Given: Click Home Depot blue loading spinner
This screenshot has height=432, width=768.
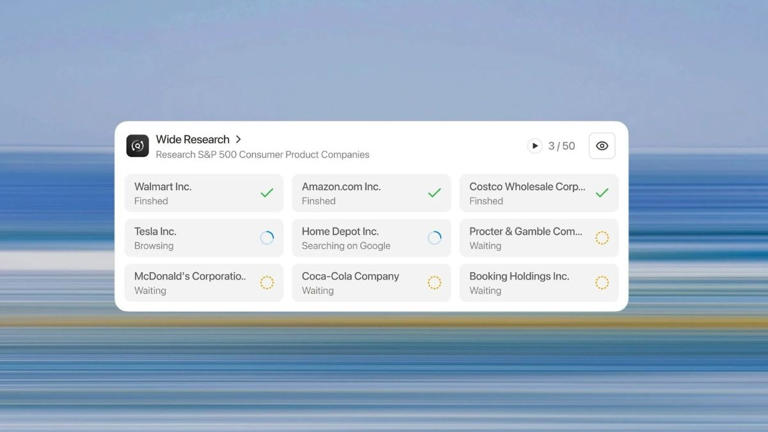Looking at the screenshot, I should (434, 238).
